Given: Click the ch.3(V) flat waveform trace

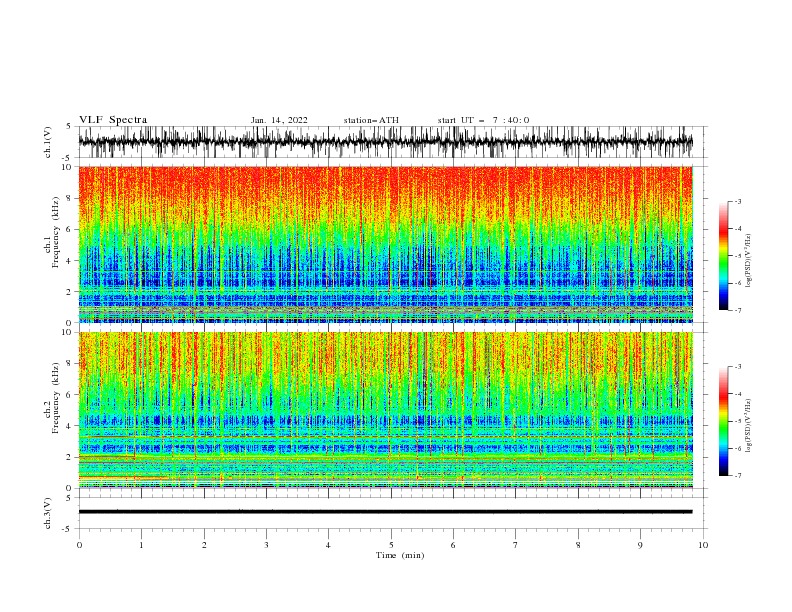Looking at the screenshot, I should (385, 512).
